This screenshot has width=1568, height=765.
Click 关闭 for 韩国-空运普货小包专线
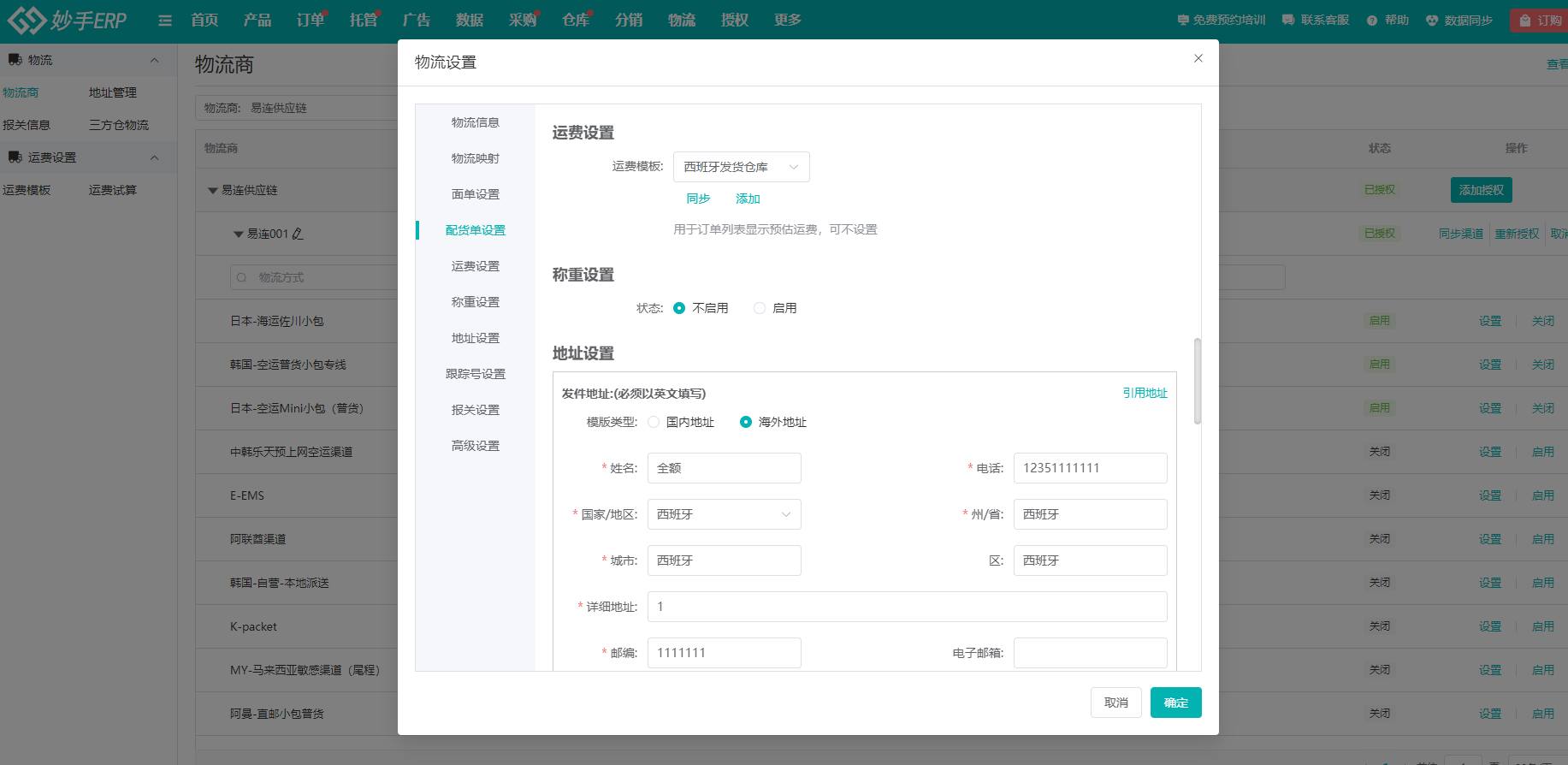[x=1543, y=365]
